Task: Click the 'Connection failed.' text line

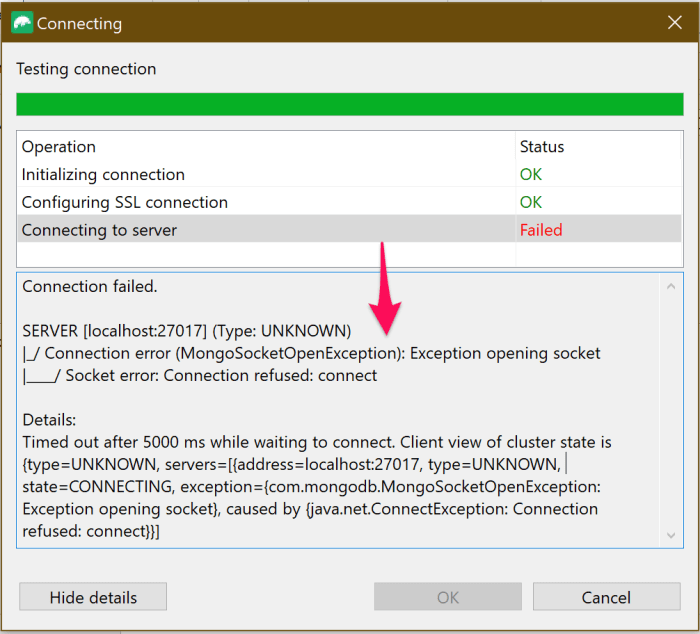Action: pyautogui.click(x=90, y=286)
